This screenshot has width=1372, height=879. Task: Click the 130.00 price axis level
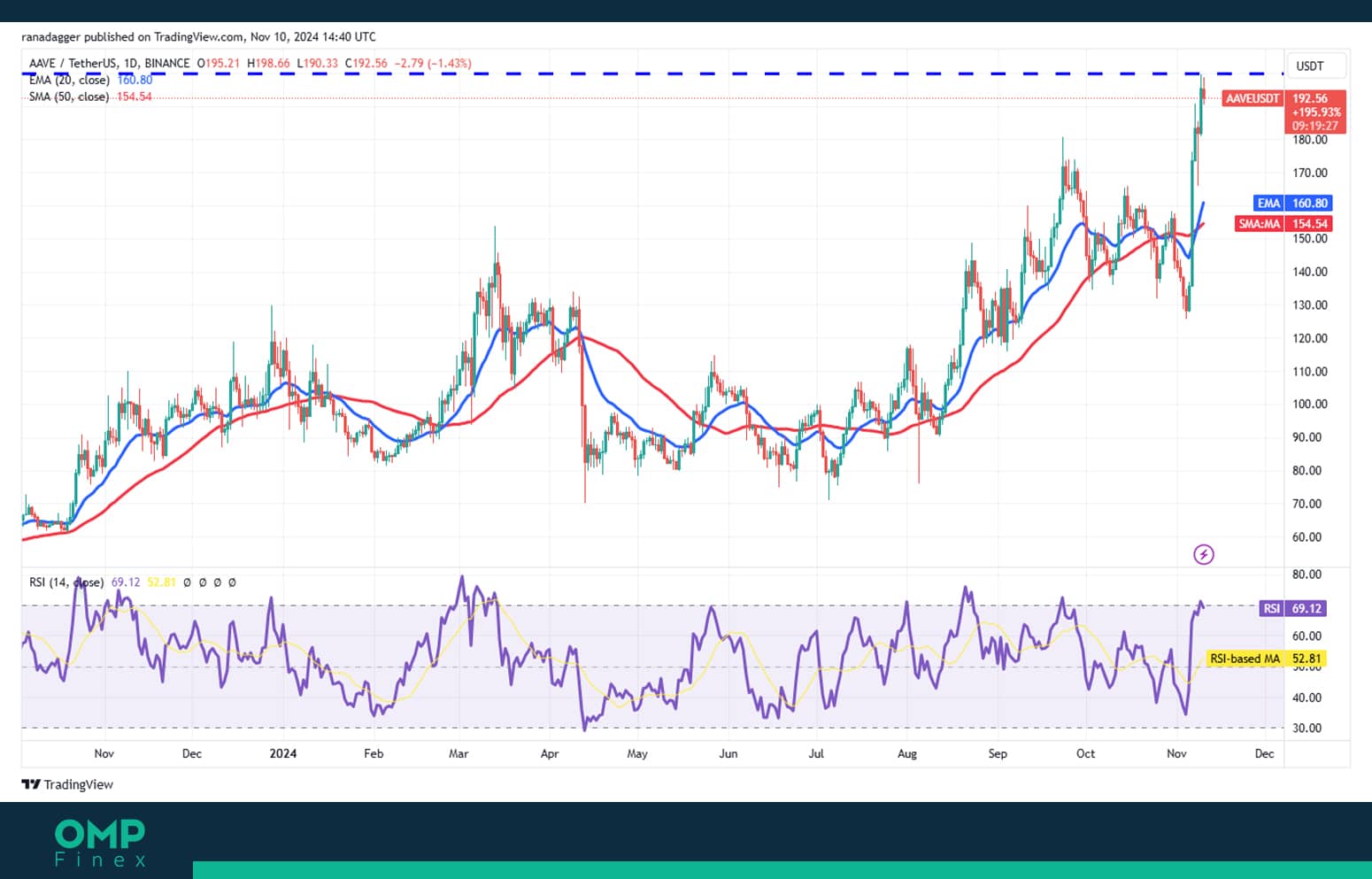[1310, 305]
